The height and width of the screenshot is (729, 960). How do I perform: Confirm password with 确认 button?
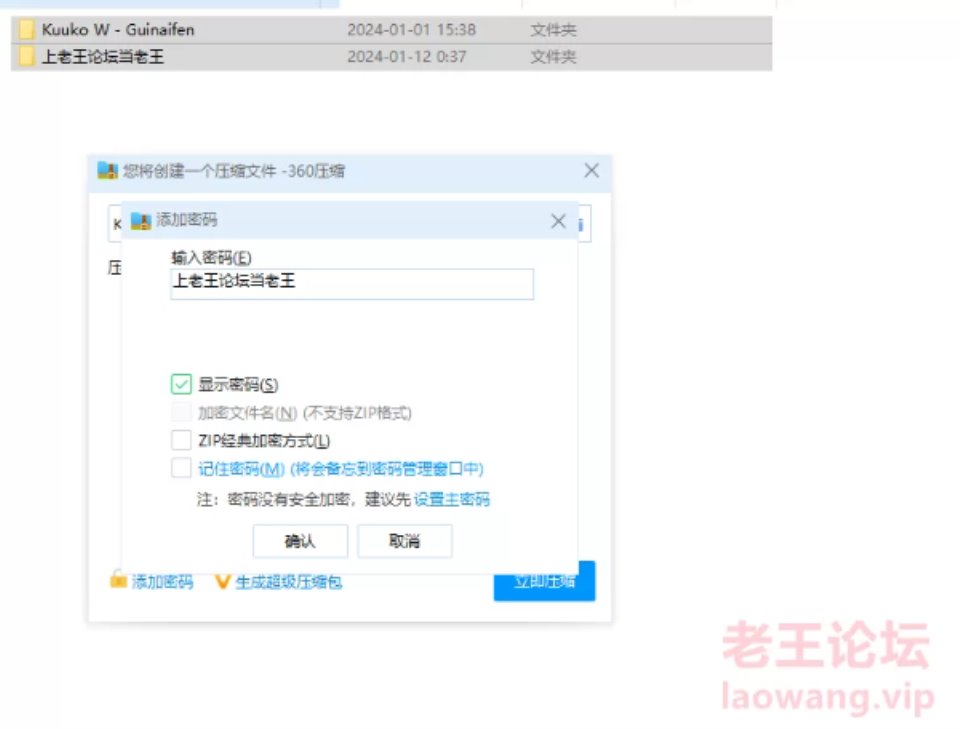300,541
